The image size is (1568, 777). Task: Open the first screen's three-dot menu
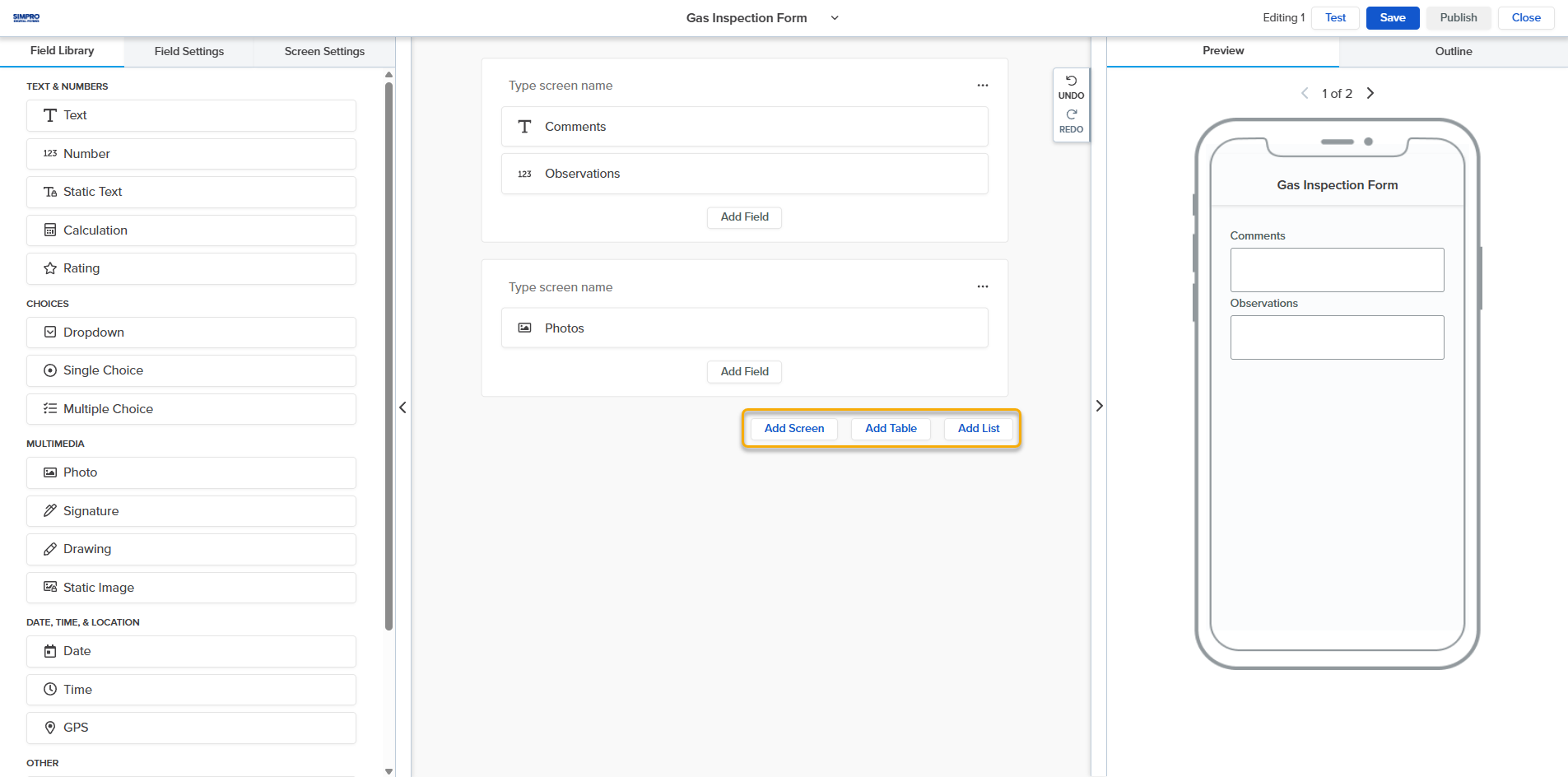[982, 86]
